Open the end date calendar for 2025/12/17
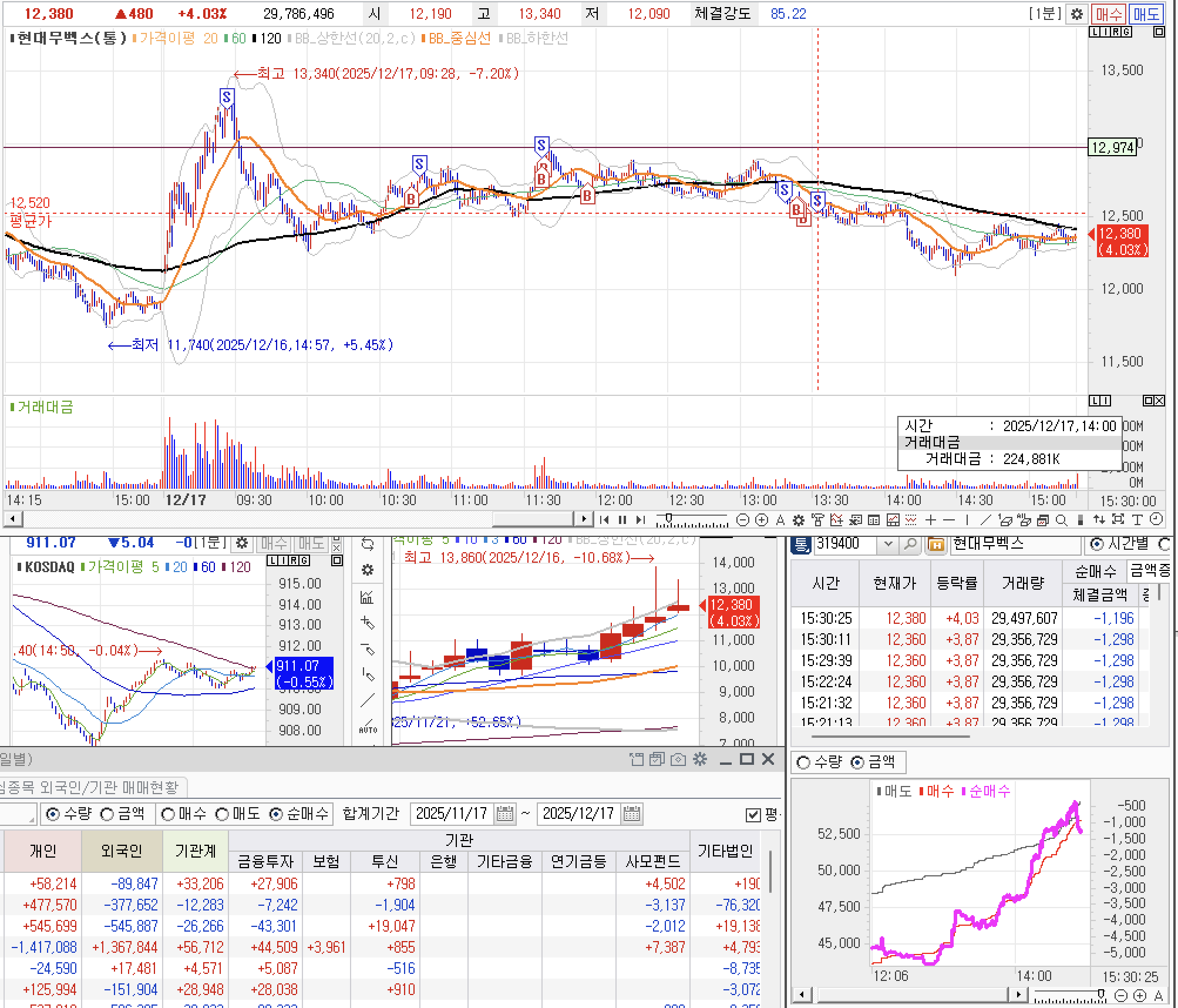This screenshot has height=1008, width=1178. pos(632,814)
